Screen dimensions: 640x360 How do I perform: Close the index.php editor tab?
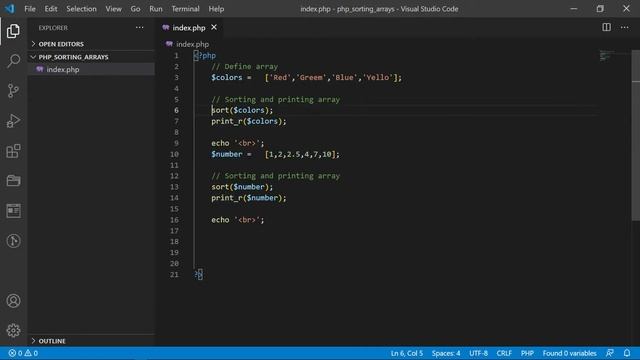pyautogui.click(x=214, y=27)
